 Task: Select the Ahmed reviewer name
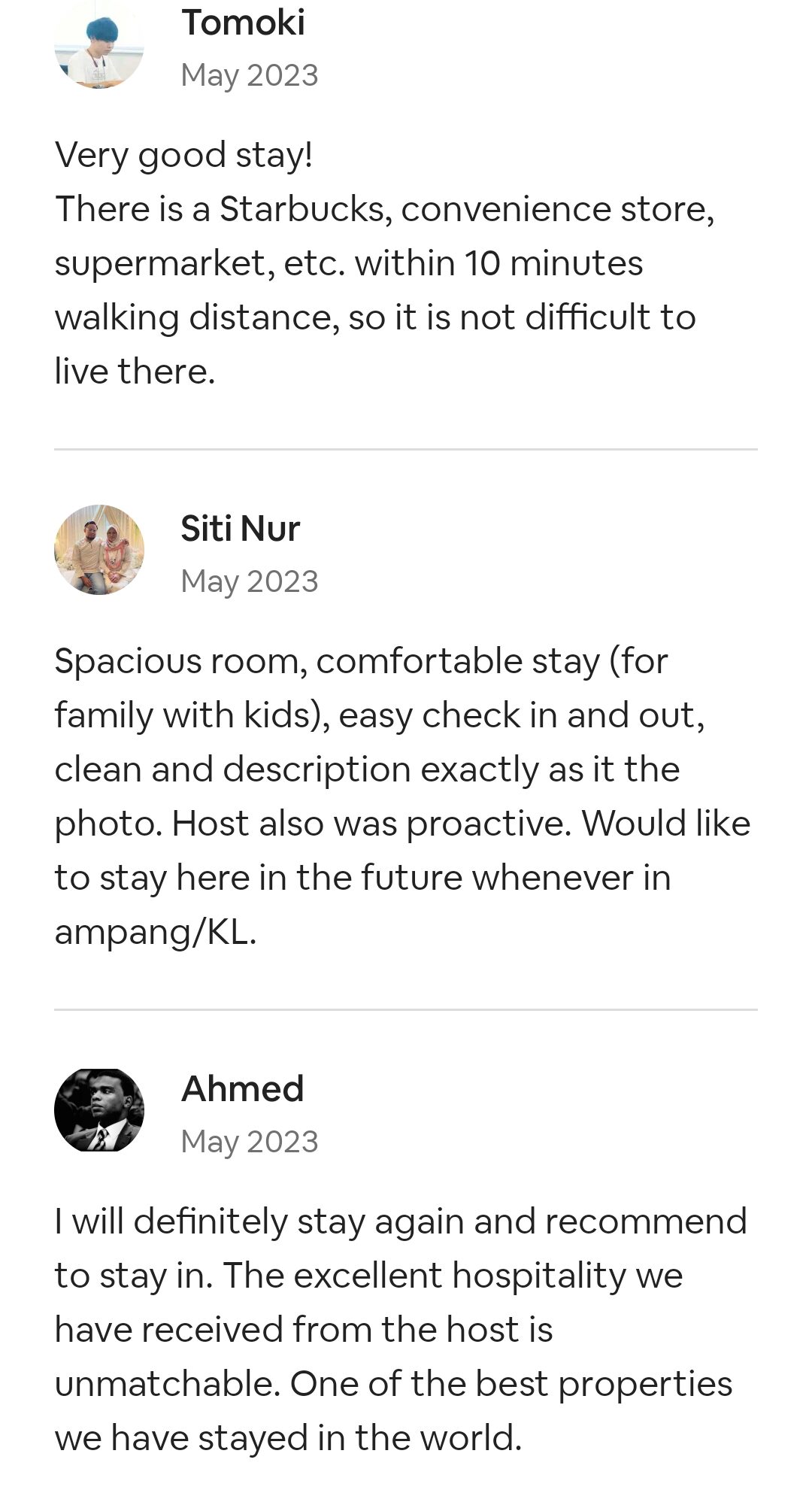(242, 1088)
